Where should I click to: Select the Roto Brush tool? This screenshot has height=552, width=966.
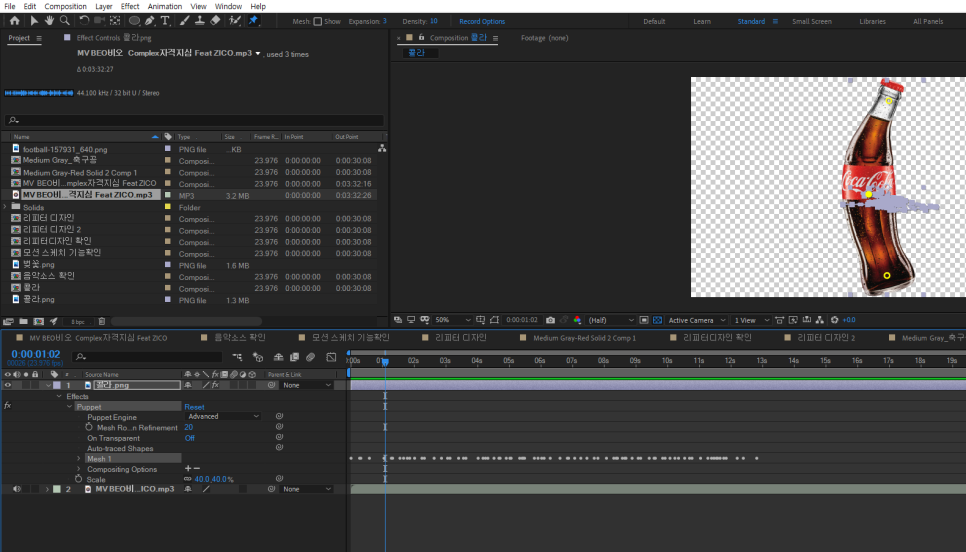(x=234, y=21)
